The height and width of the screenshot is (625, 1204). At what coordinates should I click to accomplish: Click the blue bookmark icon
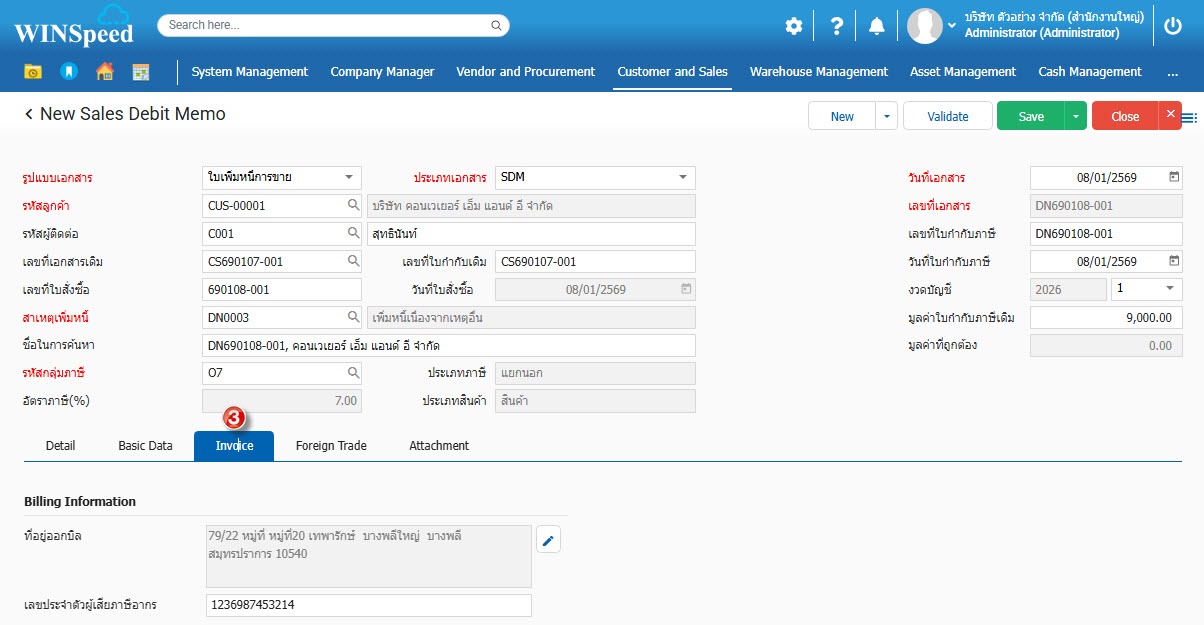click(68, 72)
